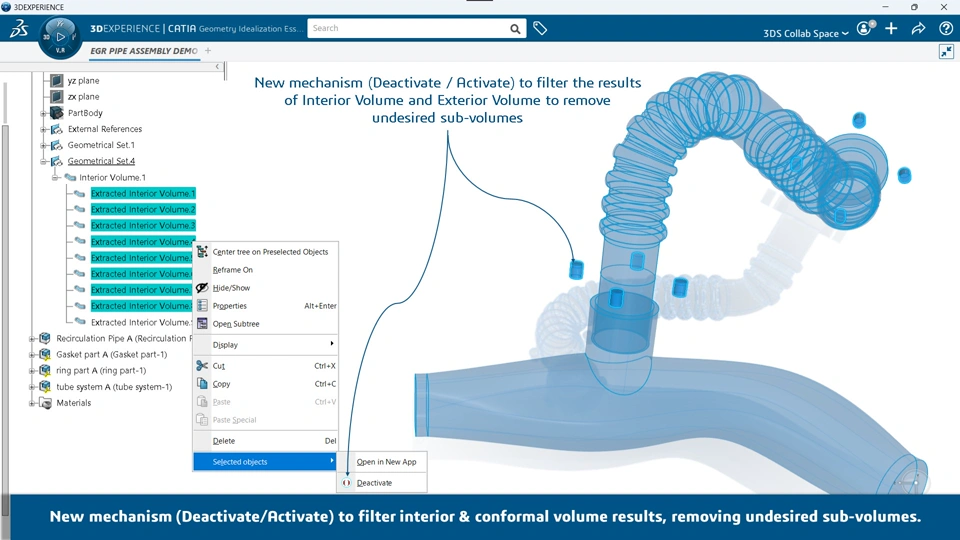Open the user profile icon
960x540 pixels.
864,28
